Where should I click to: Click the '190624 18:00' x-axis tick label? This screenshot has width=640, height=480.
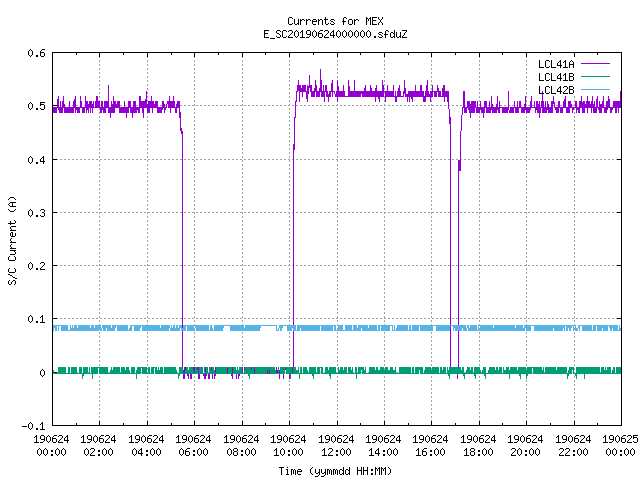[478, 446]
